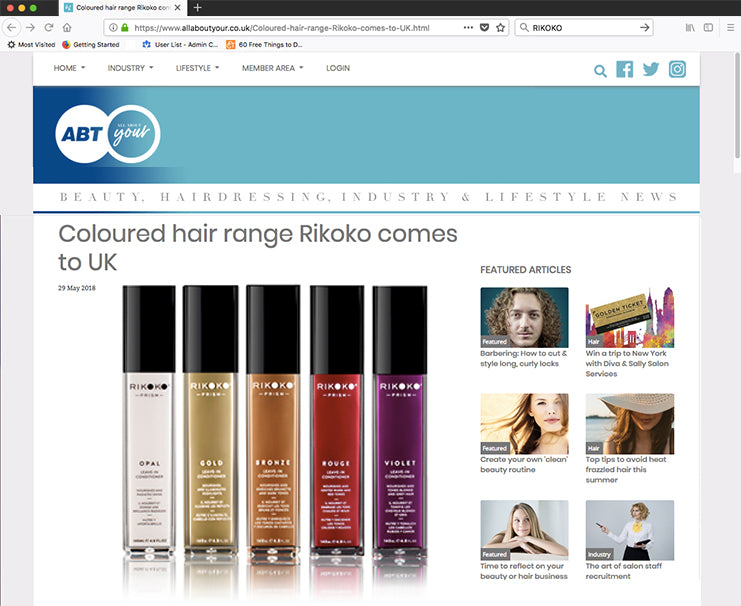Click the Golden Ticket New York thumbnail
This screenshot has height=606, width=741.
(x=629, y=318)
